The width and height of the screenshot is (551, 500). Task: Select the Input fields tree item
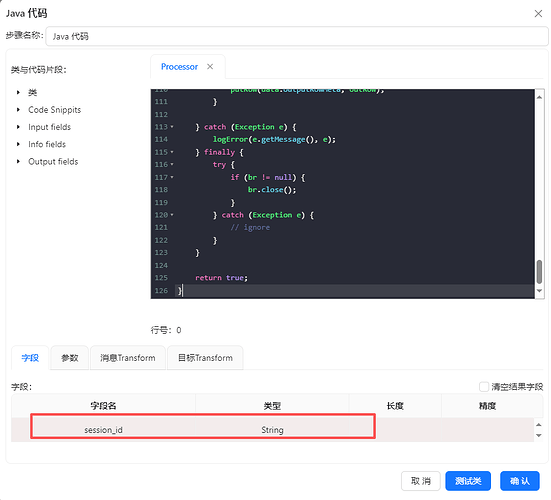coord(50,127)
